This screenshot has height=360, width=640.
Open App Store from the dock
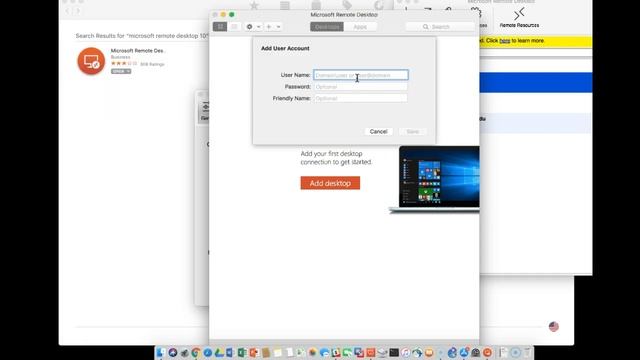464,352
